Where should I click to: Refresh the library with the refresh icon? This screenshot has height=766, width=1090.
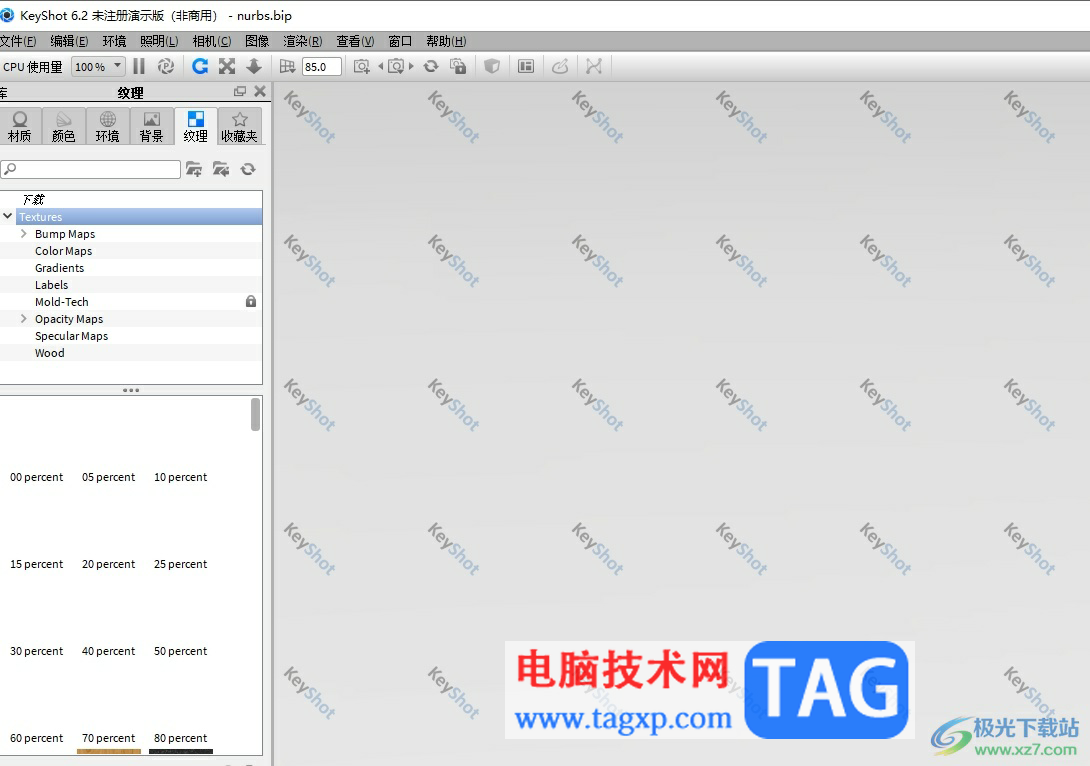pos(248,169)
